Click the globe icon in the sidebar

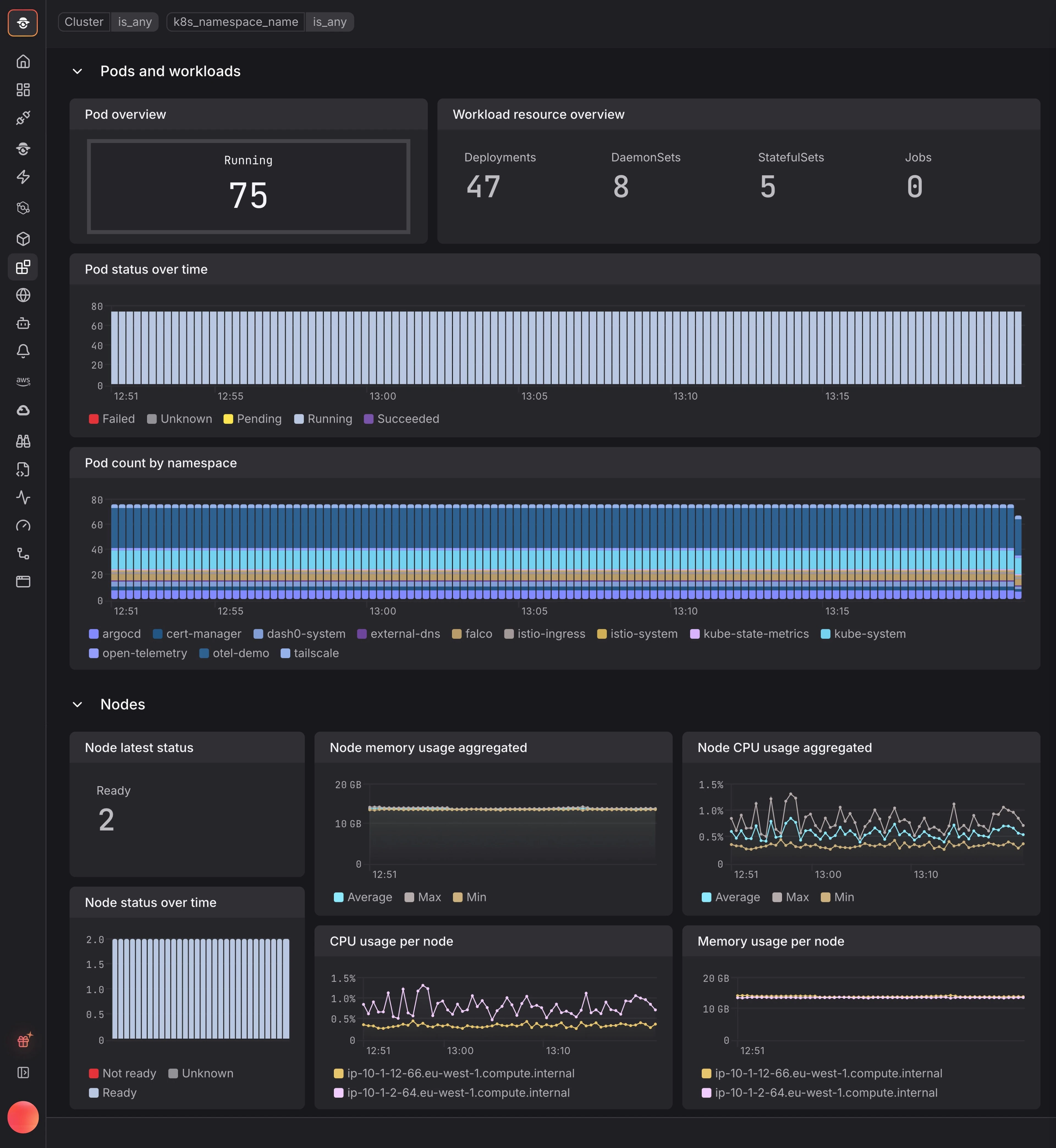tap(23, 295)
